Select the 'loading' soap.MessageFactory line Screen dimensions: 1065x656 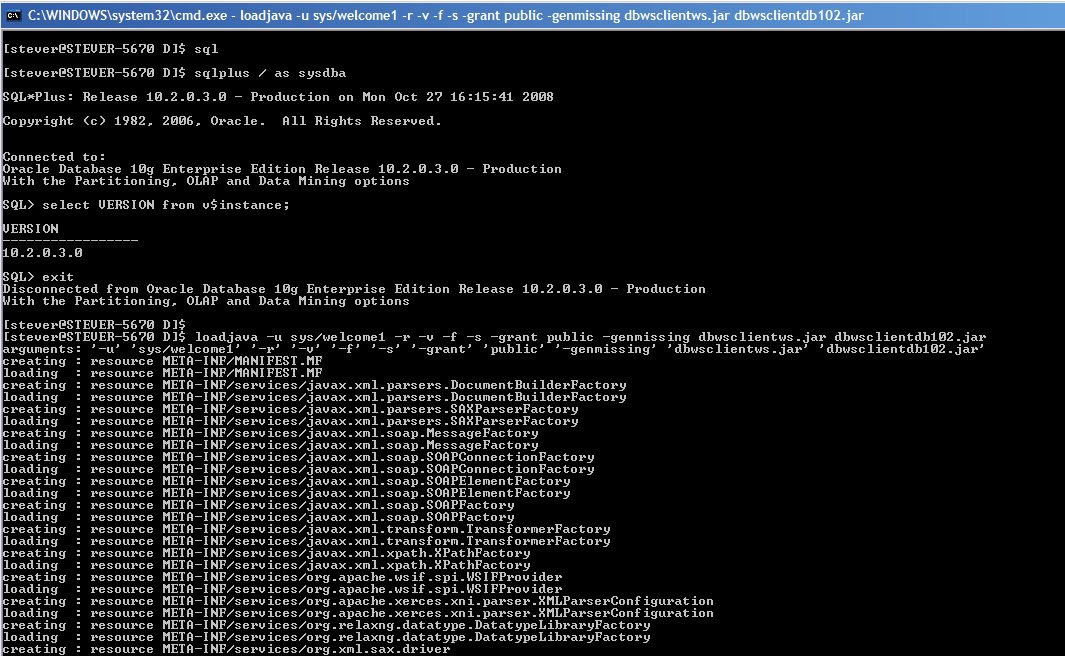pos(270,445)
